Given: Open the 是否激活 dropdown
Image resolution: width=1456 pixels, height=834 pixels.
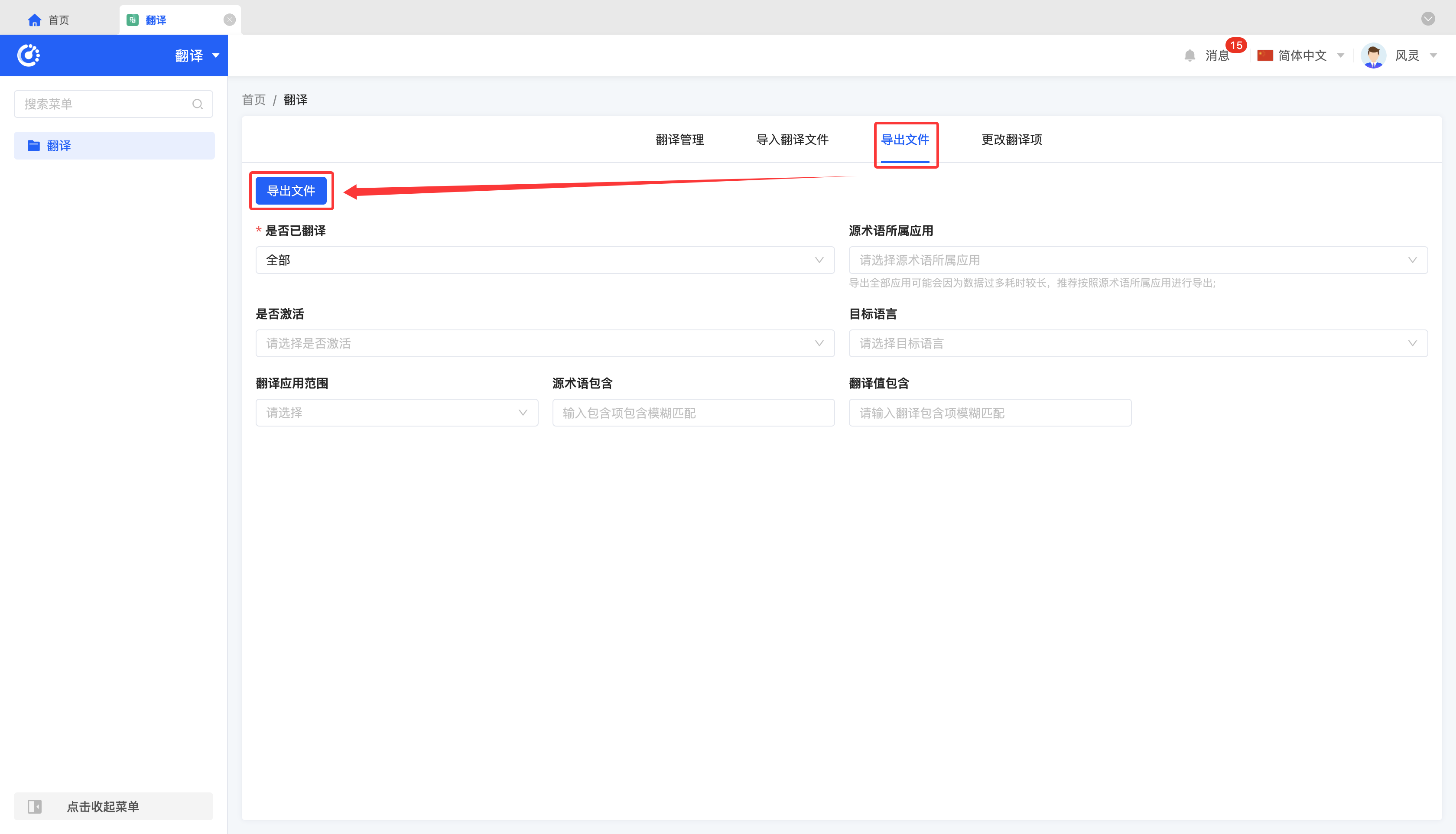Looking at the screenshot, I should pos(545,343).
